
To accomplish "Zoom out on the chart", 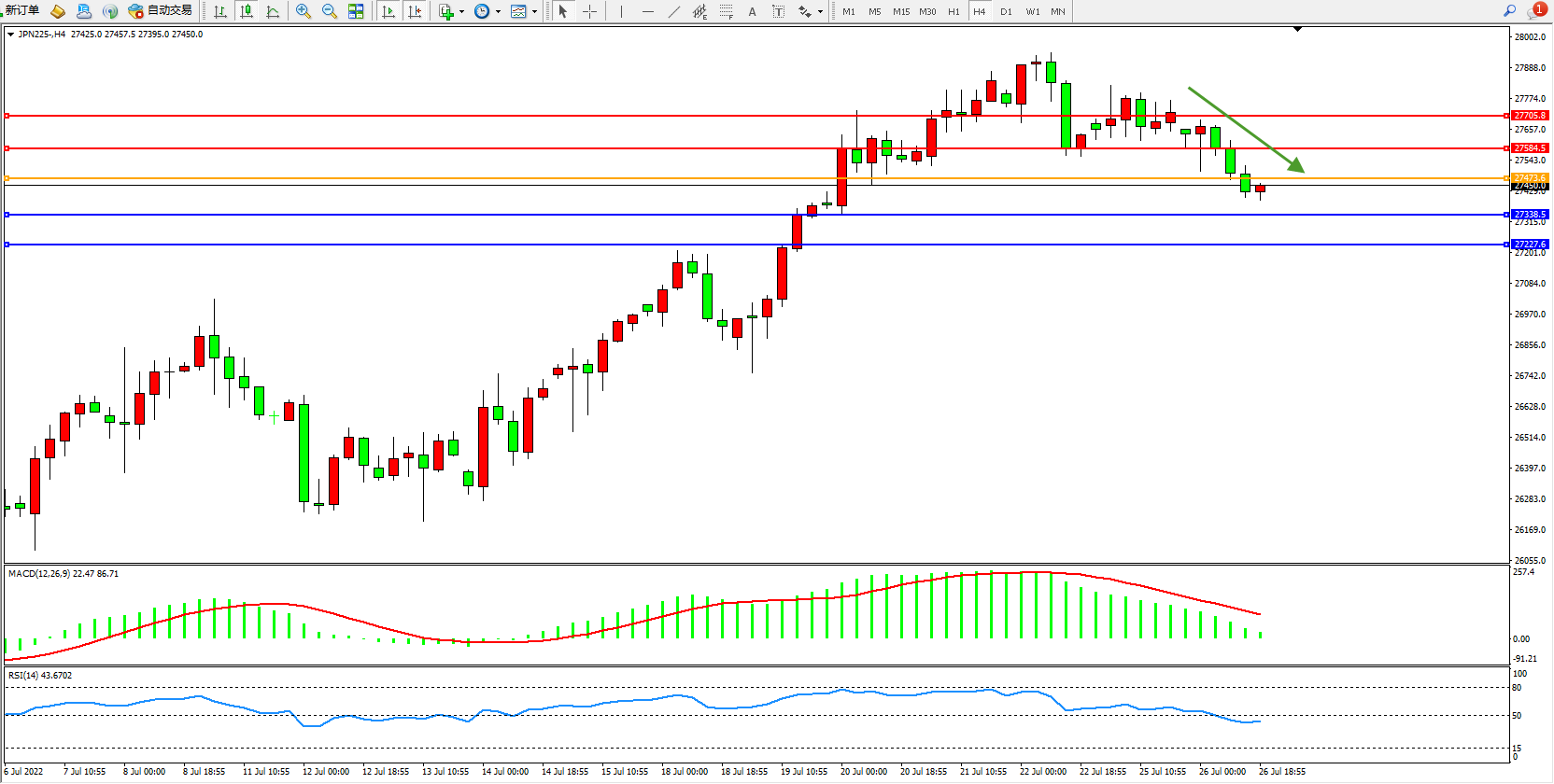I will coord(330,11).
